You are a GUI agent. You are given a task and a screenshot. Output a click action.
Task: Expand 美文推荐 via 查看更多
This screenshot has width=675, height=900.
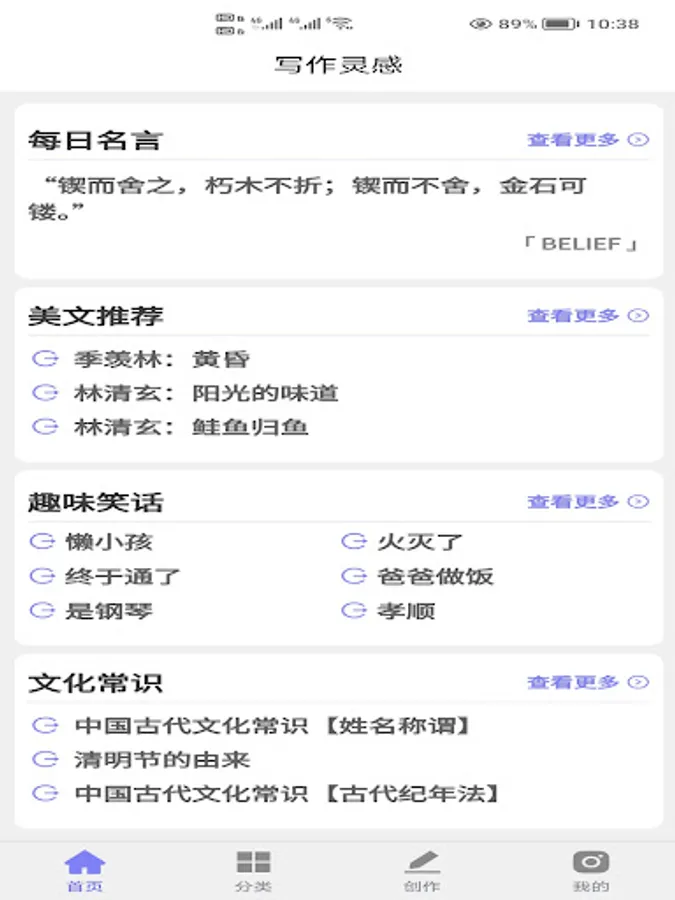click(x=588, y=315)
